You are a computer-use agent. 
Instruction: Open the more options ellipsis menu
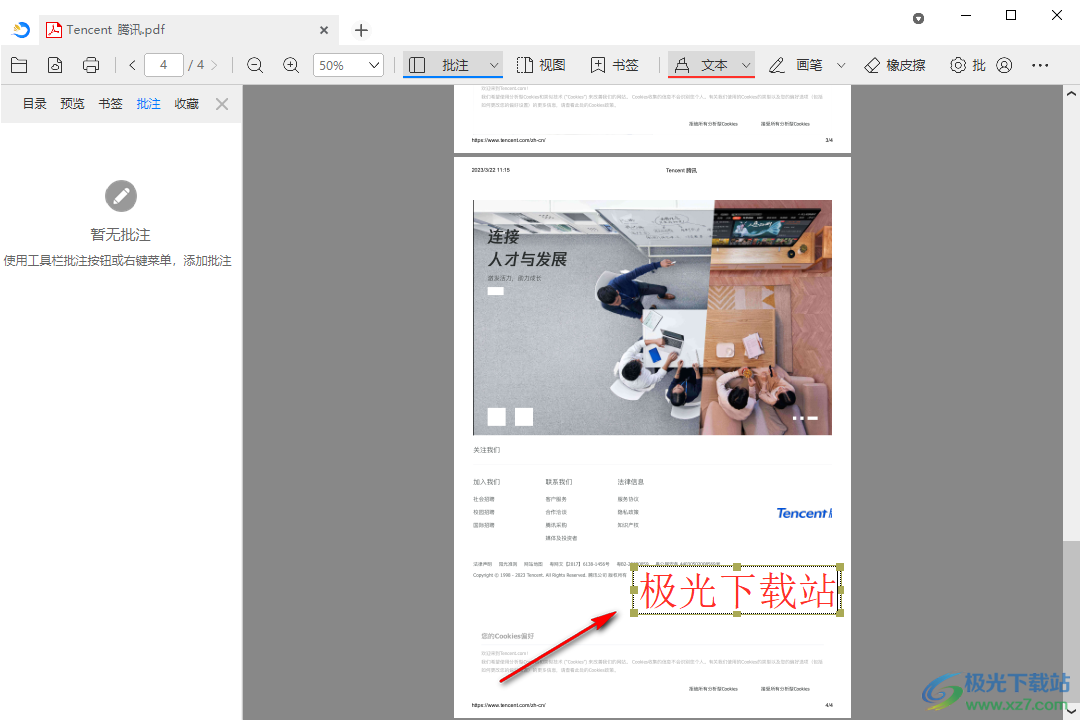1040,65
